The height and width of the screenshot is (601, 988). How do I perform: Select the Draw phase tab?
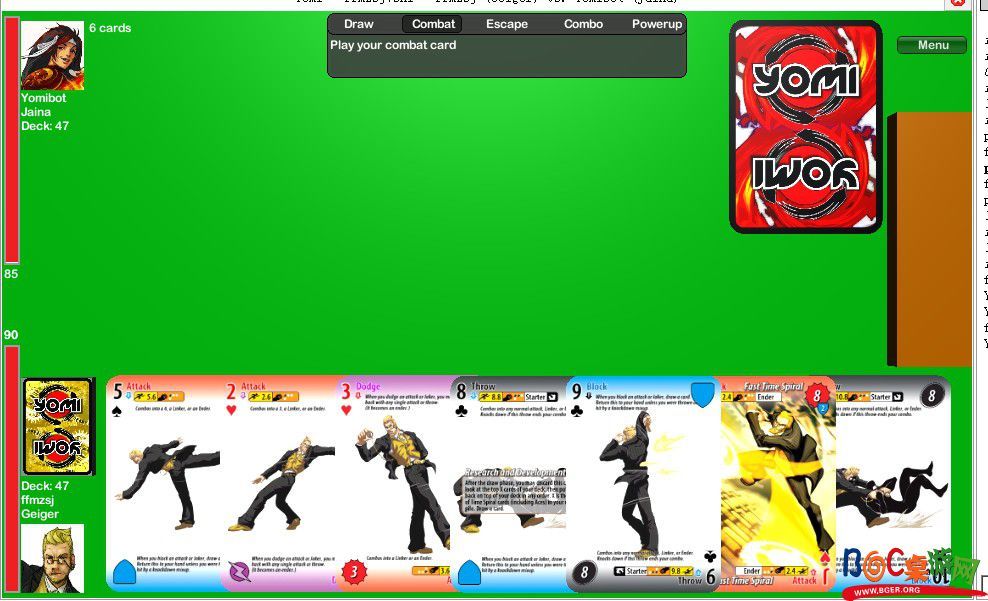pyautogui.click(x=359, y=24)
